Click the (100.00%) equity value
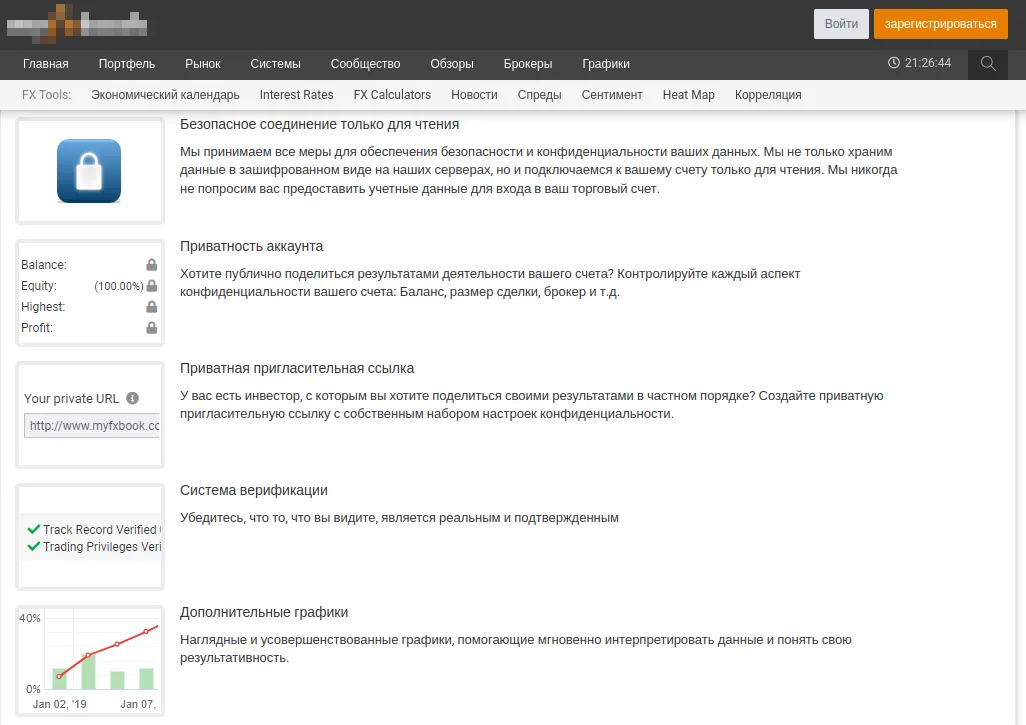1026x725 pixels. 118,286
